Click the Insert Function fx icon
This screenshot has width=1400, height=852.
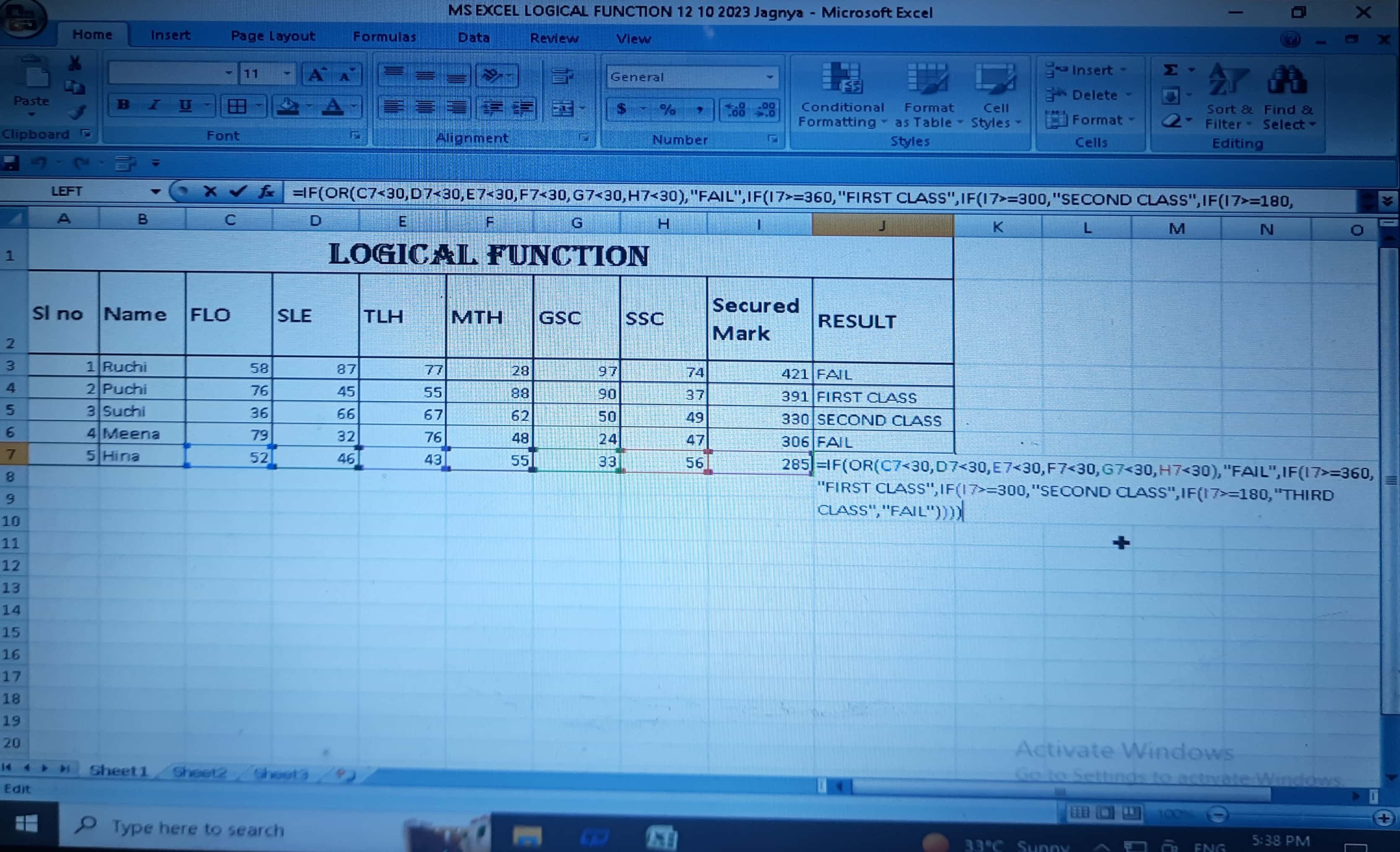point(266,192)
